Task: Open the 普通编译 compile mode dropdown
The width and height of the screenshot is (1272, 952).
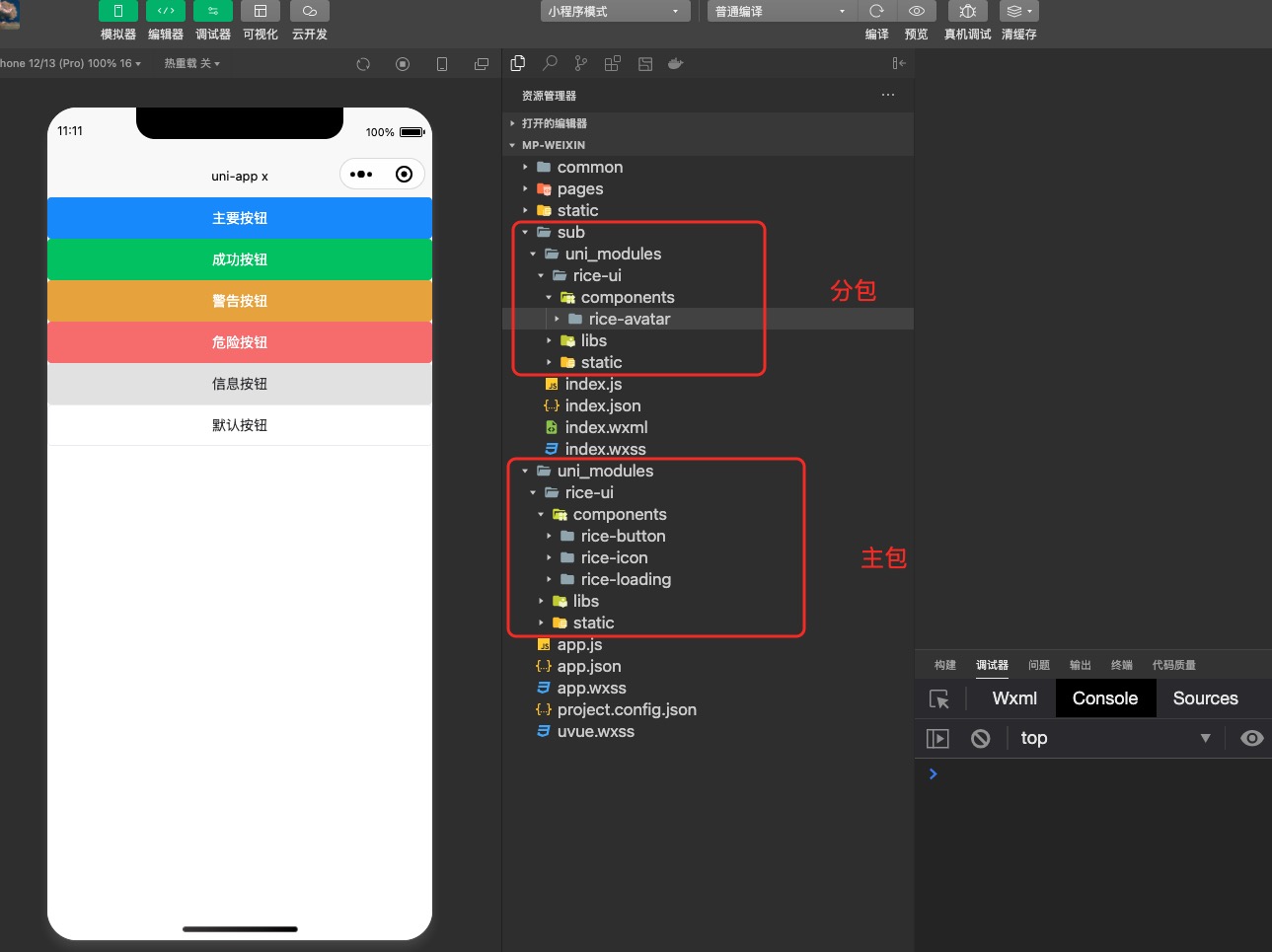Action: point(780,11)
